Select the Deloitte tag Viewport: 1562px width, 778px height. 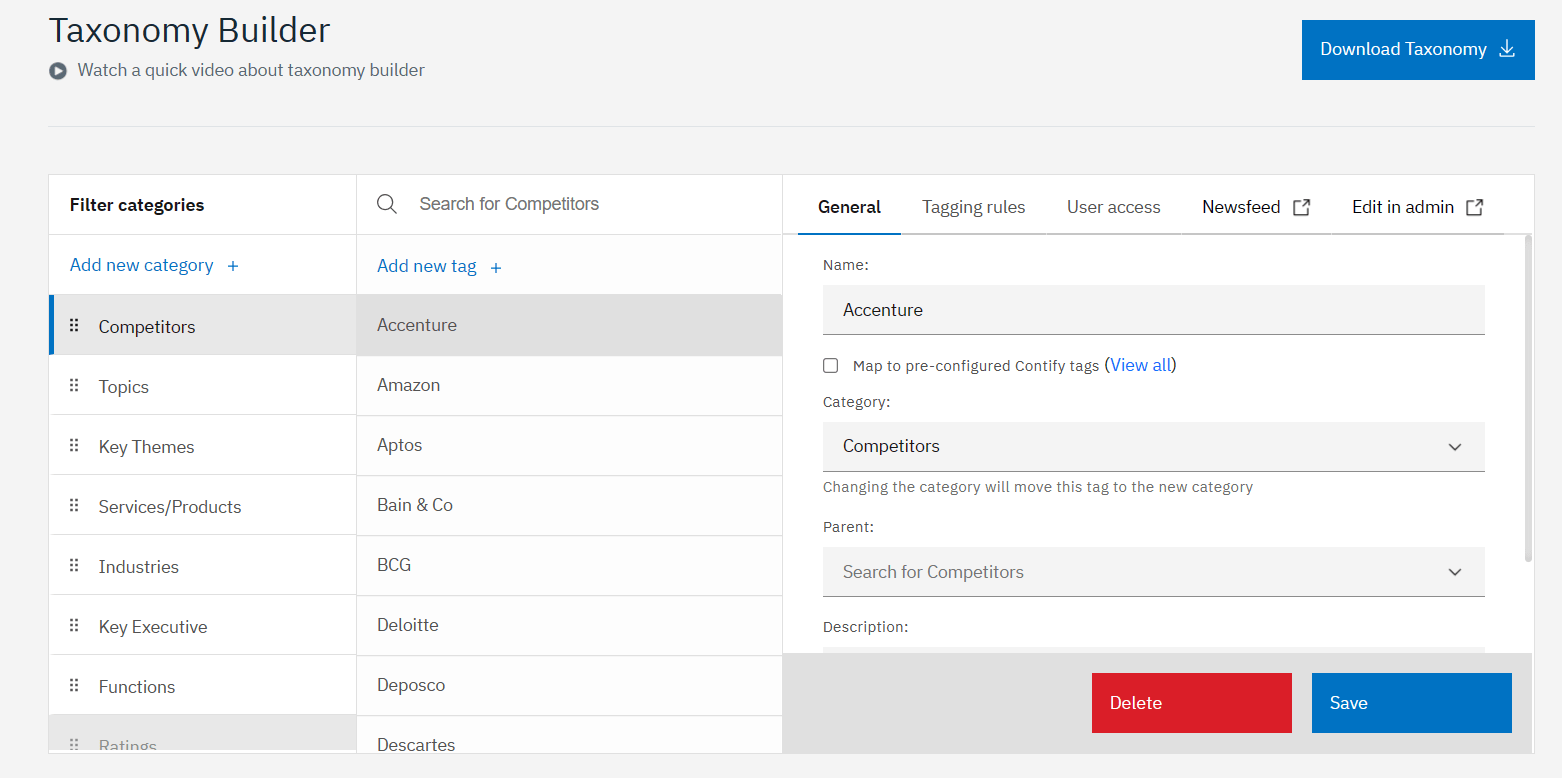point(569,625)
